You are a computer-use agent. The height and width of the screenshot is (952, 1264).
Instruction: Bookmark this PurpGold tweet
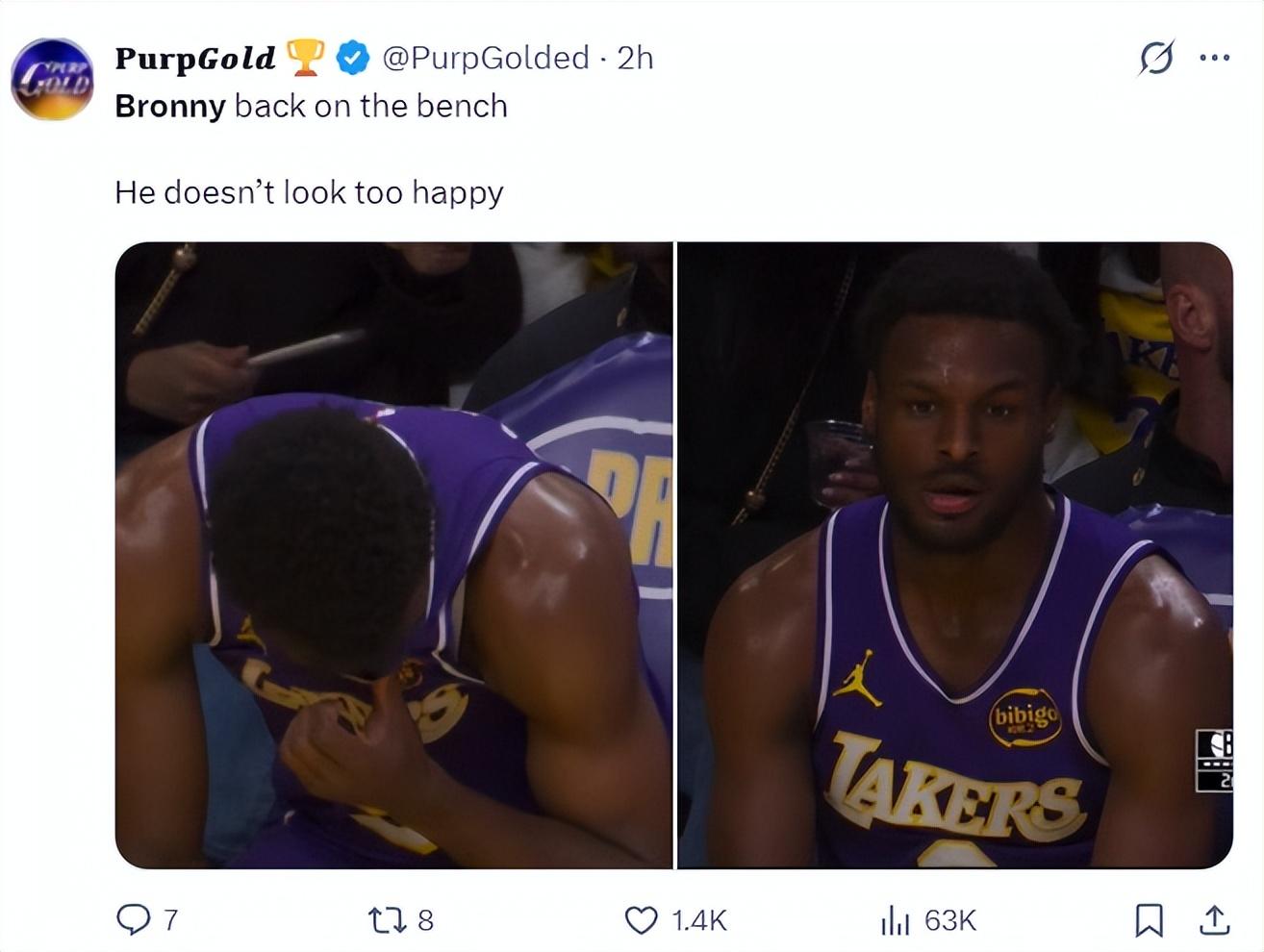pos(1149,920)
